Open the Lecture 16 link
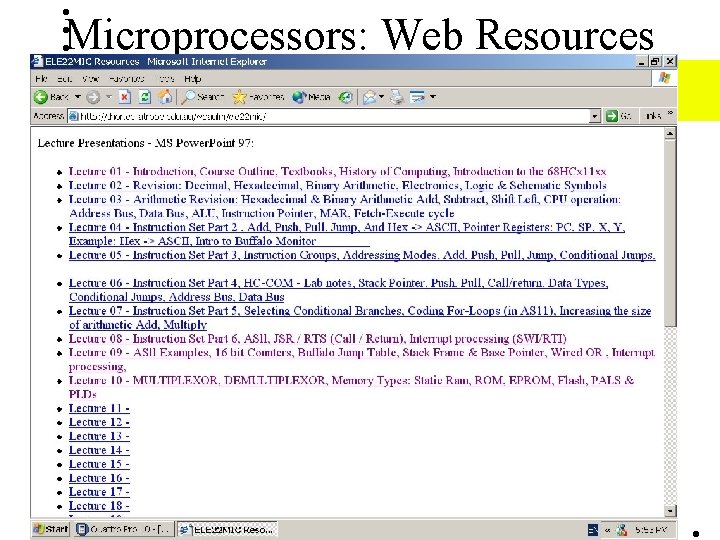The width and height of the screenshot is (720, 540). (x=99, y=478)
